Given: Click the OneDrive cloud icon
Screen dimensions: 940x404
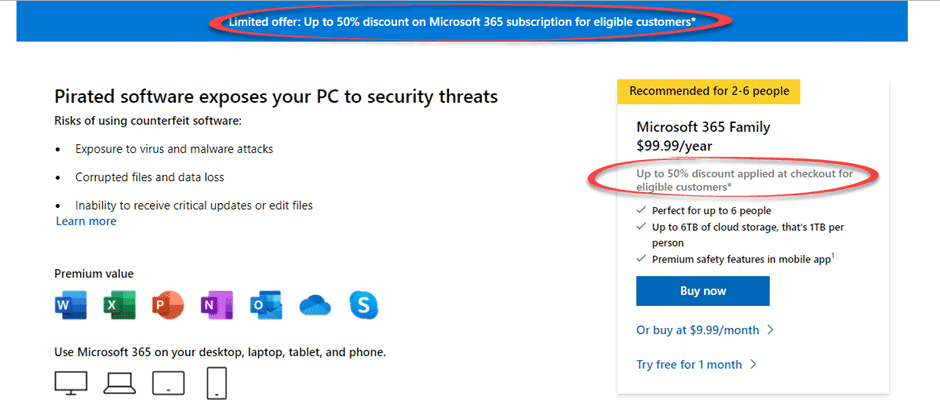Looking at the screenshot, I should coord(314,305).
